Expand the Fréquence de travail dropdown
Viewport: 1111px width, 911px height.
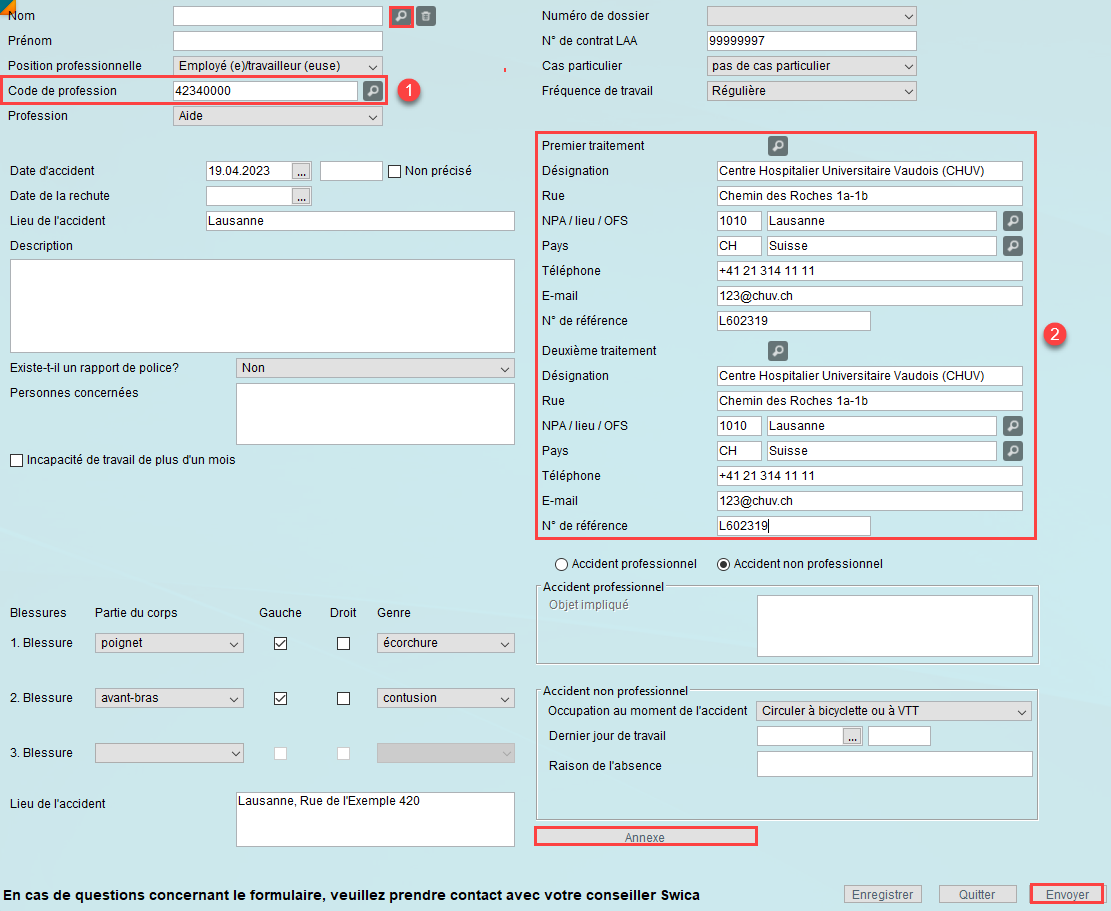811,91
